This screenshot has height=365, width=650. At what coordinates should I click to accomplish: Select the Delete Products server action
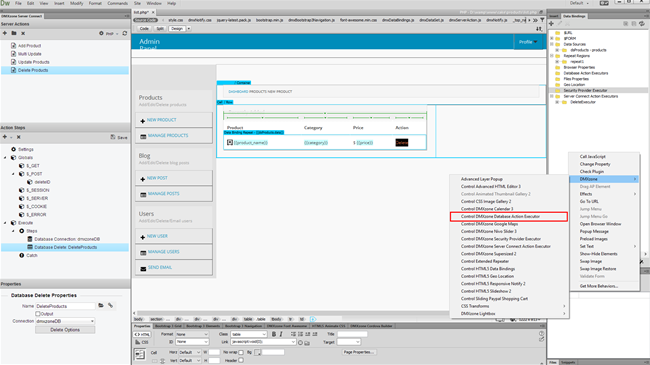coord(65,71)
